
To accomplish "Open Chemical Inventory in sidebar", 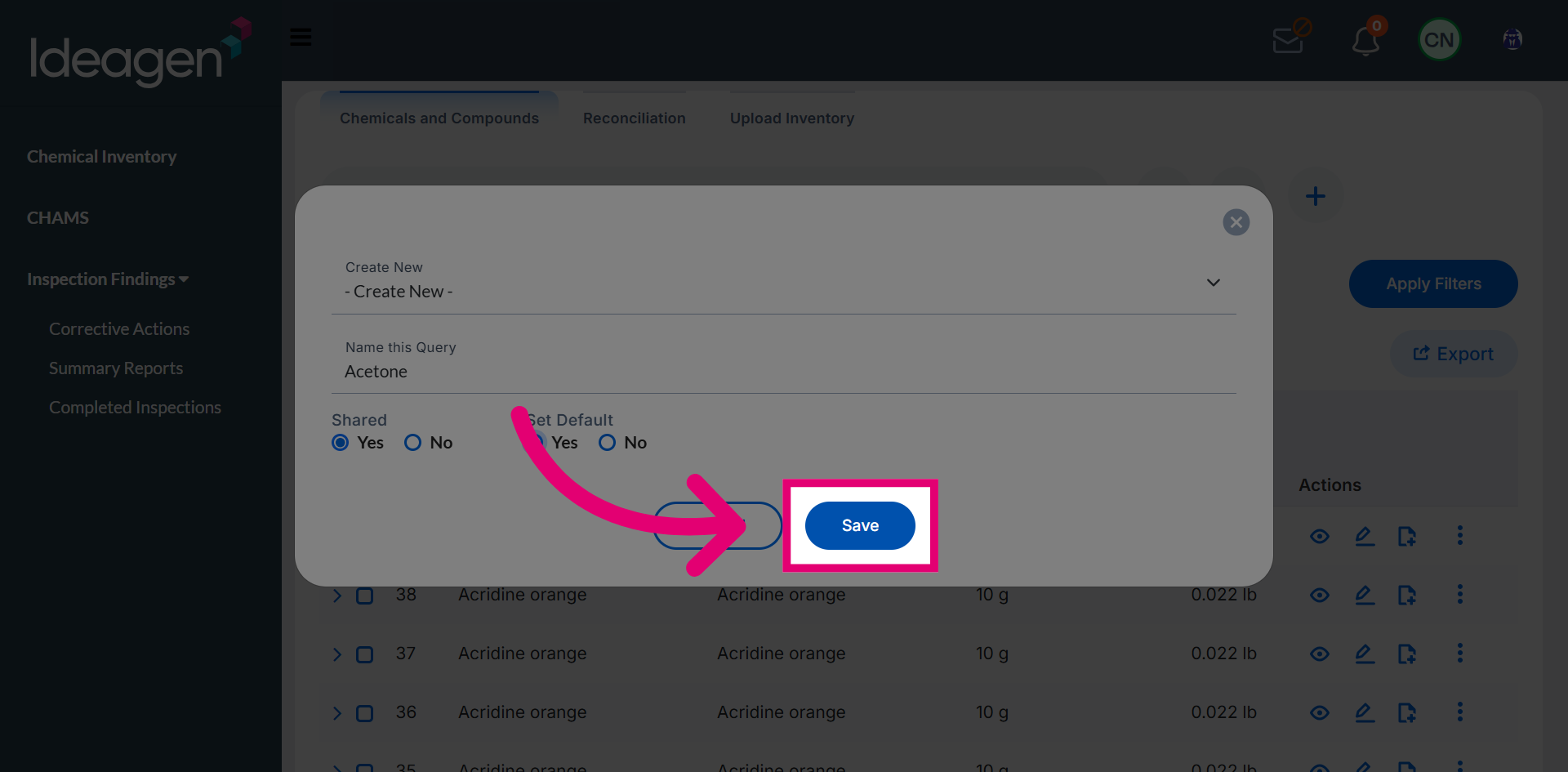I will point(101,157).
